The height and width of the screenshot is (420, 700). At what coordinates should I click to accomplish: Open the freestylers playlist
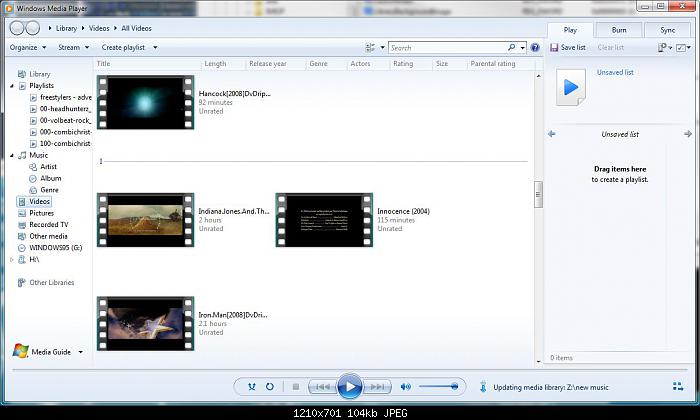click(x=60, y=97)
